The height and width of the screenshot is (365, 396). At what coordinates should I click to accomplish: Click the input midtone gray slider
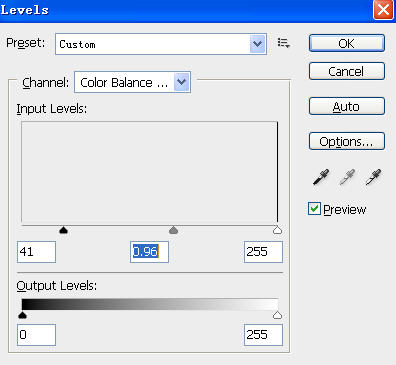pyautogui.click(x=173, y=230)
